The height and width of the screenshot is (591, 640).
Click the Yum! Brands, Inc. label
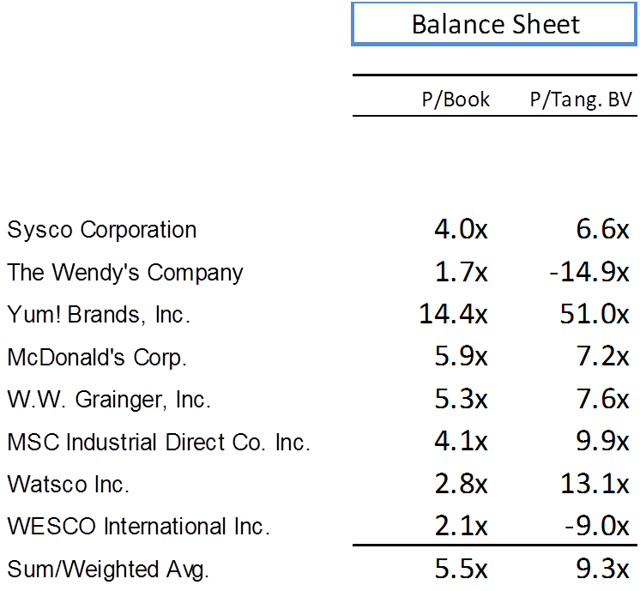(99, 315)
